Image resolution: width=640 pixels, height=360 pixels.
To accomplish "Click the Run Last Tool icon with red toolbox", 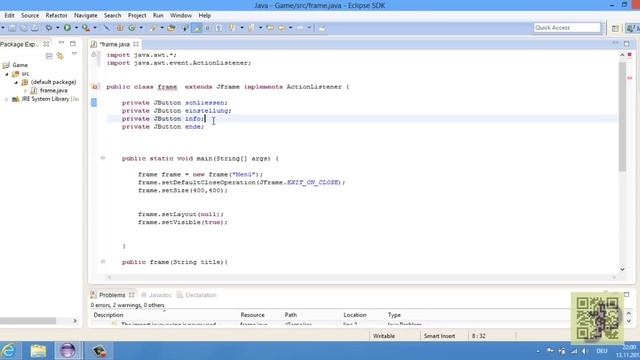I will [86, 28].
